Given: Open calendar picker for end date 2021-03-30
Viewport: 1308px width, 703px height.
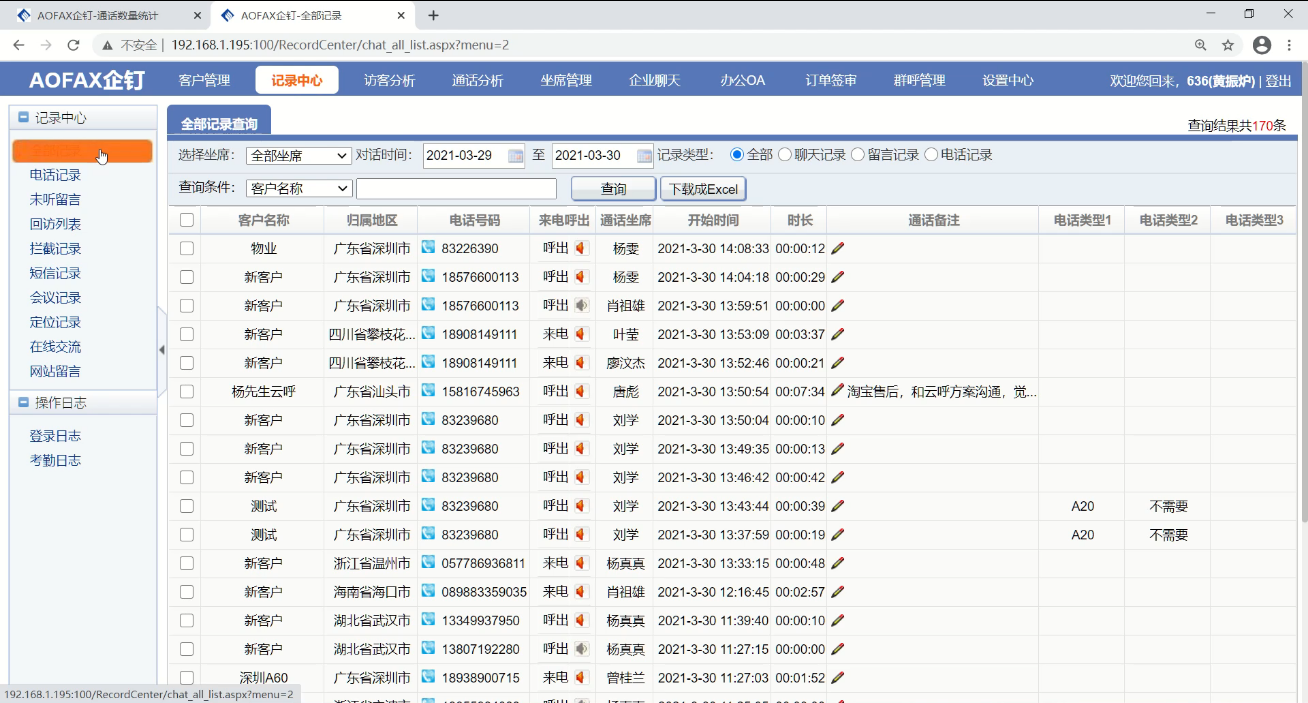Looking at the screenshot, I should point(644,156).
